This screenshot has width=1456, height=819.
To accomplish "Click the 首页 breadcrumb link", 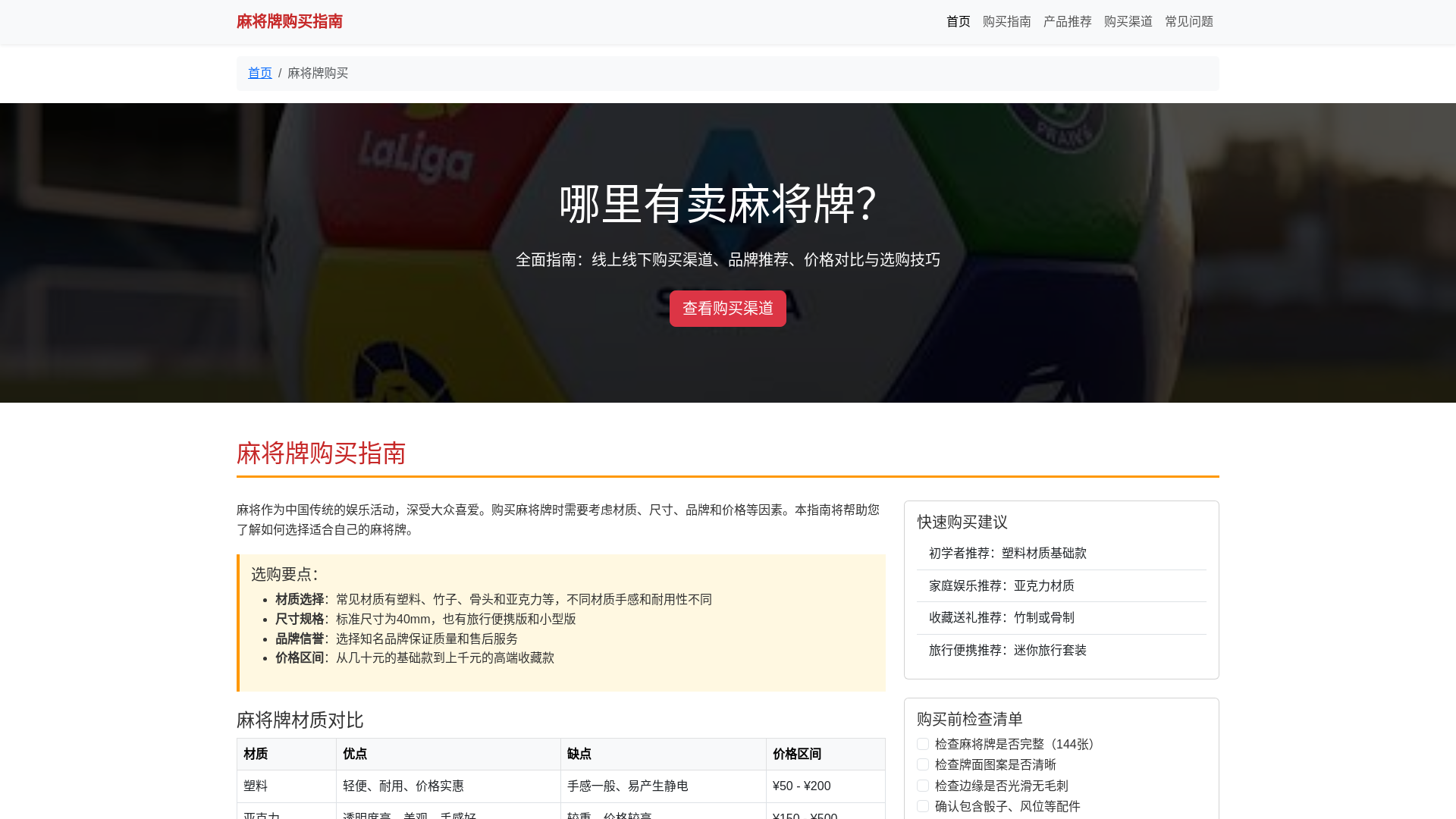I will tap(259, 73).
